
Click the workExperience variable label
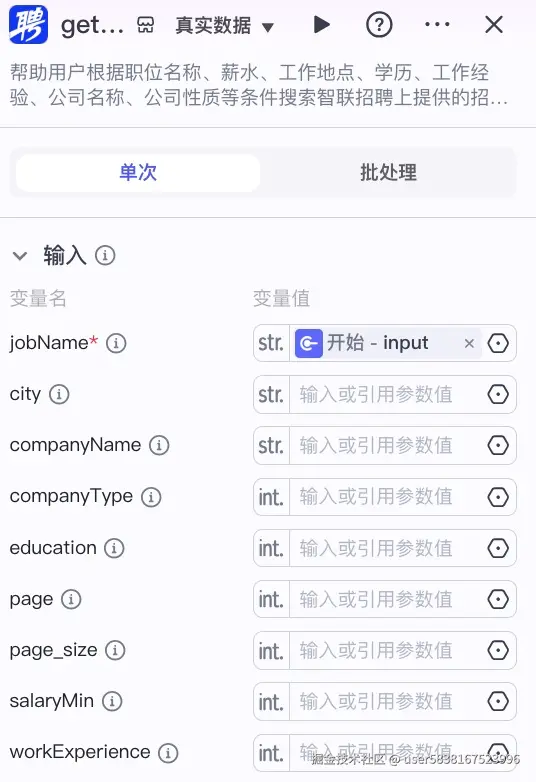[80, 752]
